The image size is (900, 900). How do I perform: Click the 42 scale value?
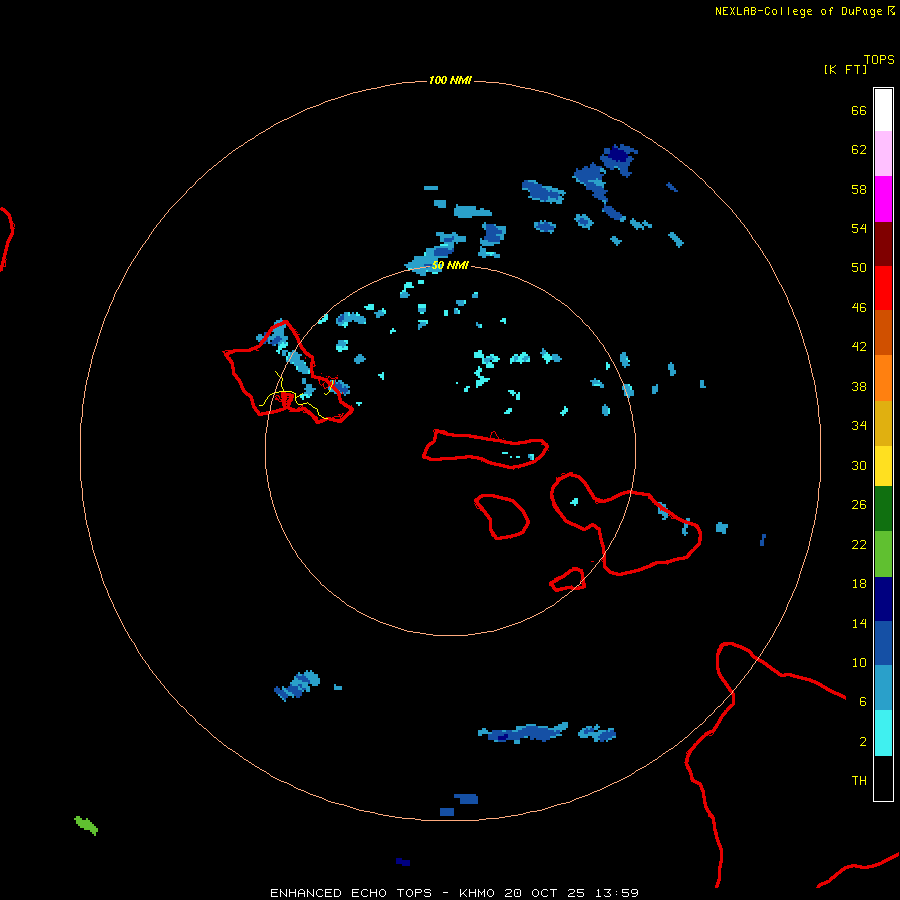[x=859, y=347]
